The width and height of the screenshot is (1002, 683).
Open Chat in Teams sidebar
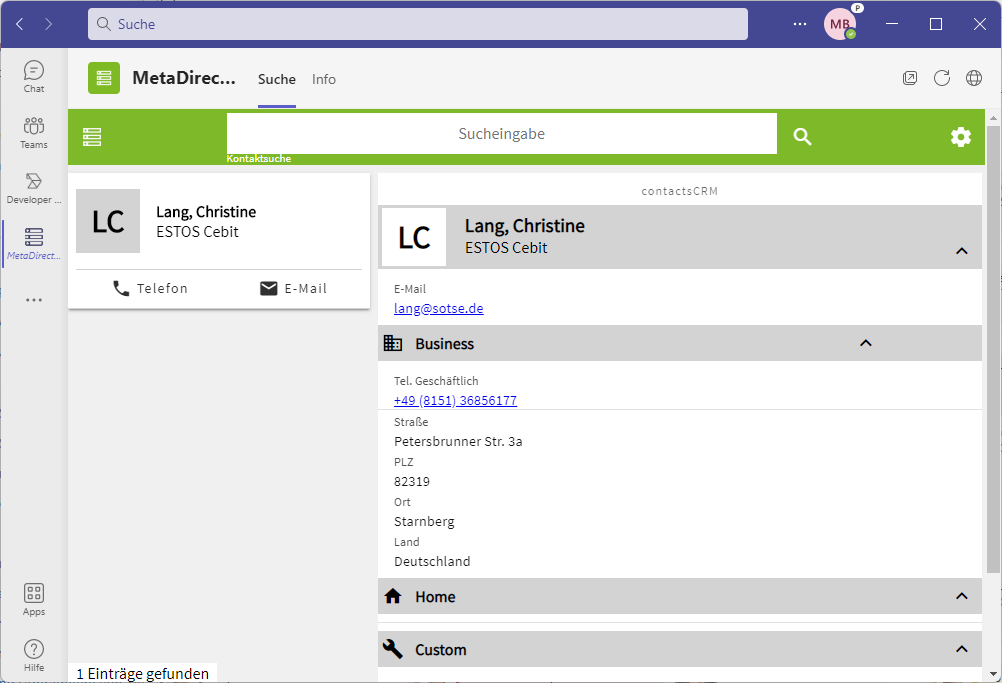(x=34, y=76)
